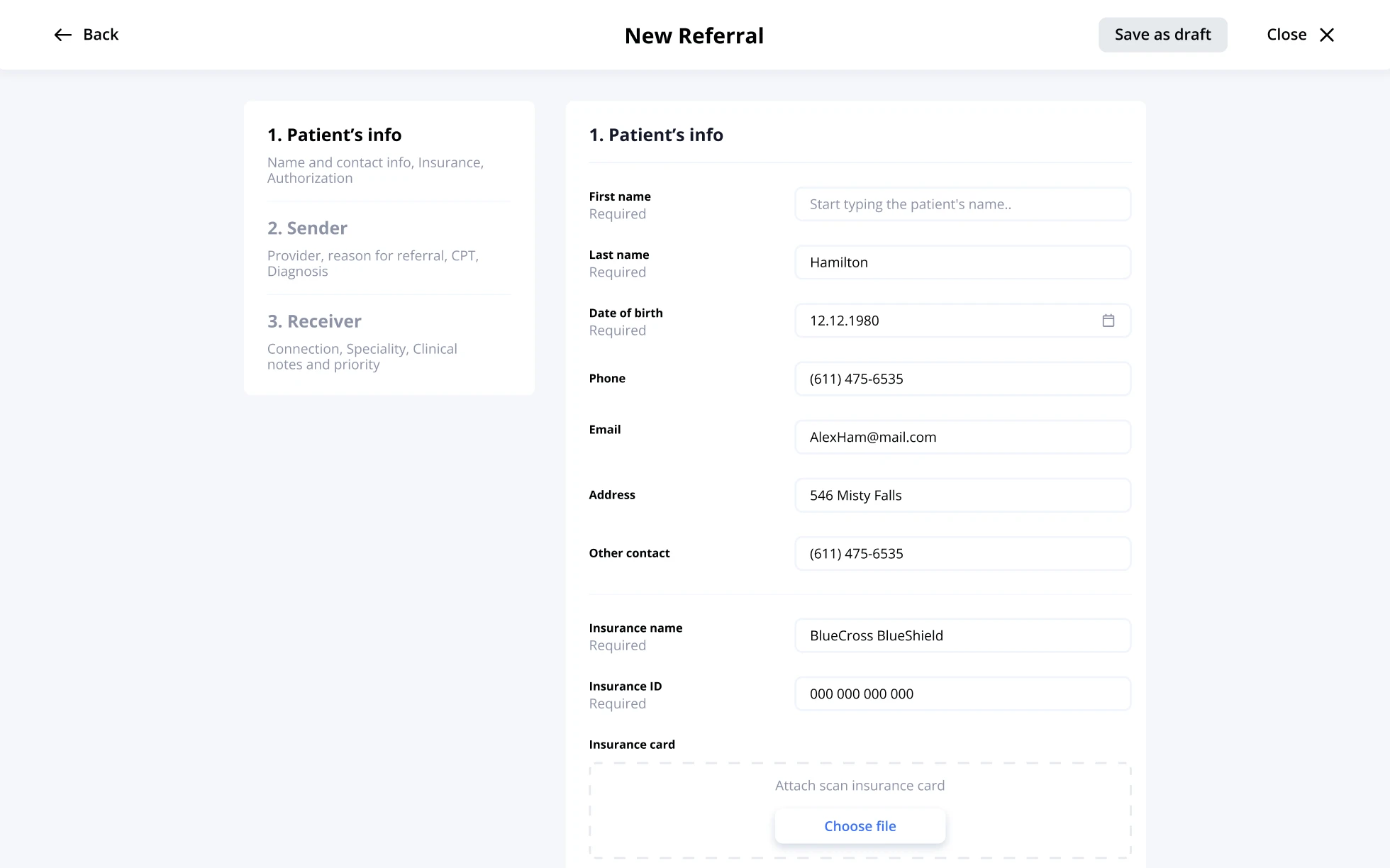Screen dimensions: 1390x868
Task: Click the Phone number field
Action: tap(962, 379)
